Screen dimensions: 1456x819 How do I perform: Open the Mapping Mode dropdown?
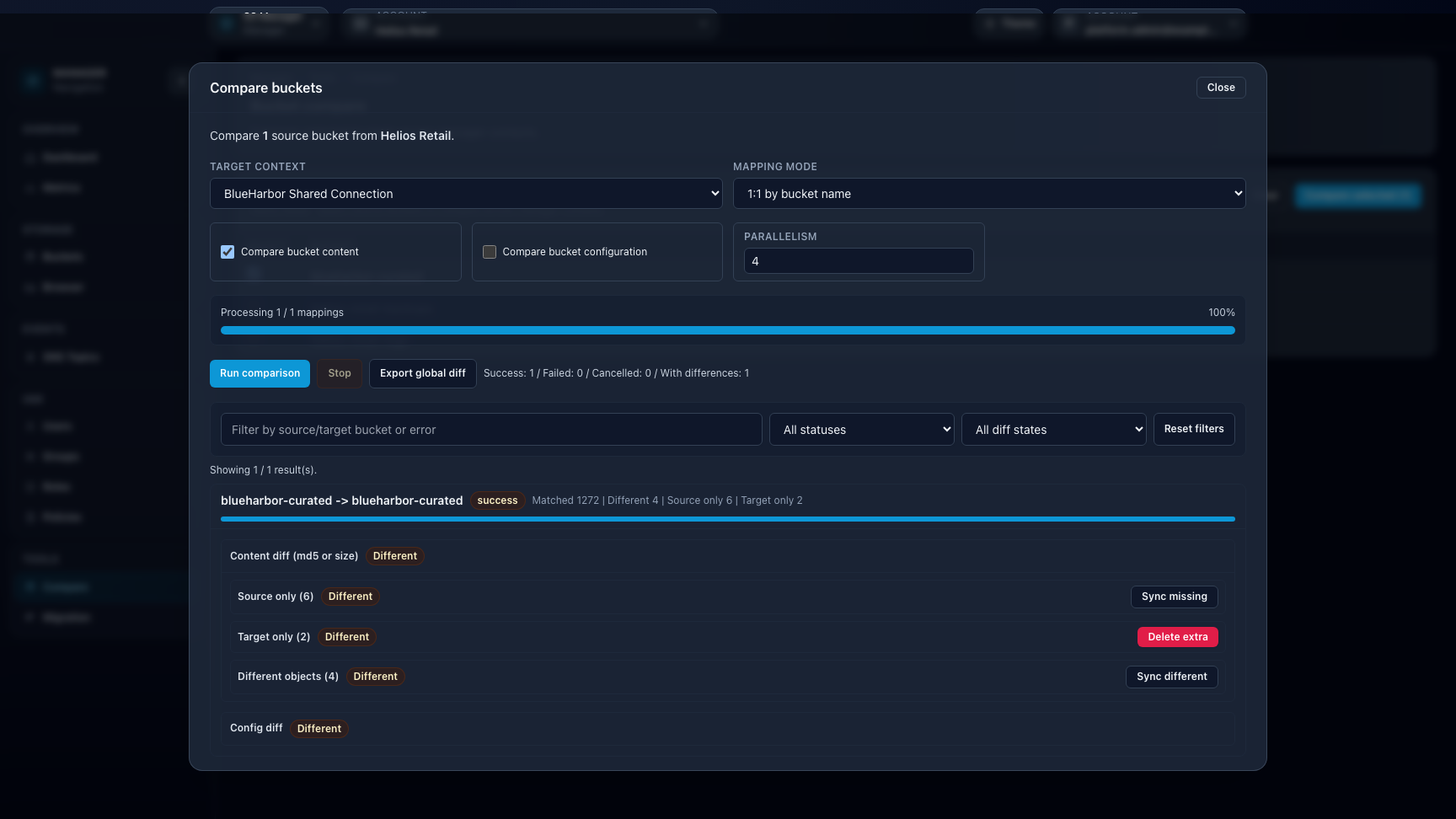[988, 193]
